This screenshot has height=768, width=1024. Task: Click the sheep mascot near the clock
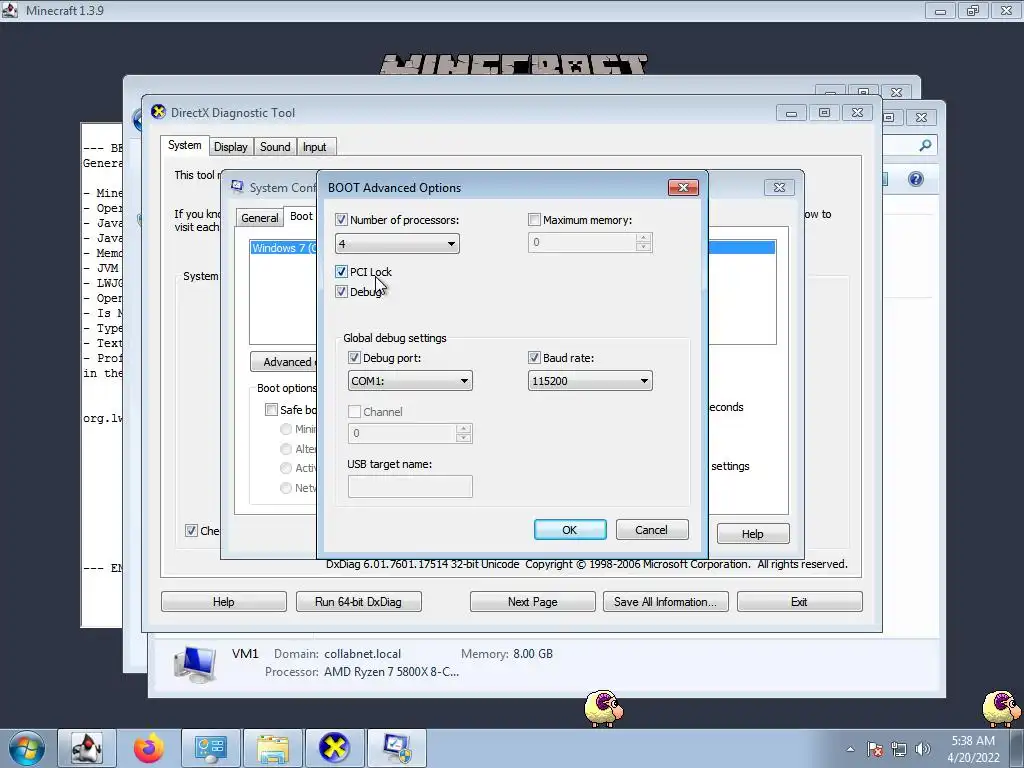(1001, 709)
